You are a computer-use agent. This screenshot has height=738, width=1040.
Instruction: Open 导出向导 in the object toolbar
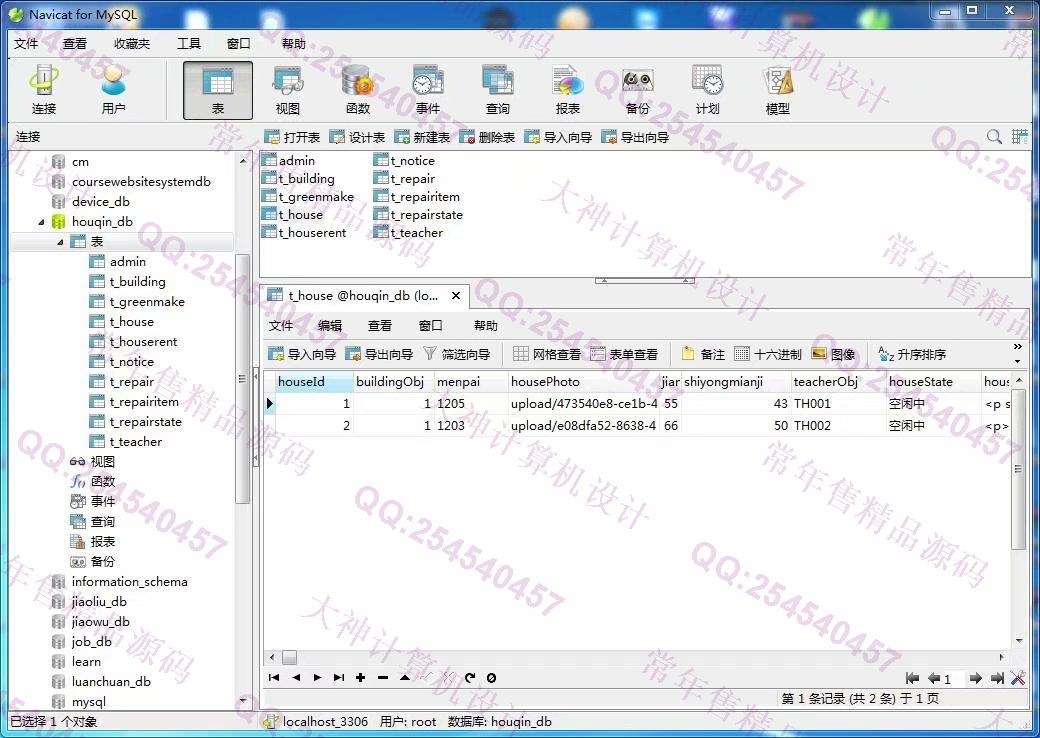coord(635,137)
